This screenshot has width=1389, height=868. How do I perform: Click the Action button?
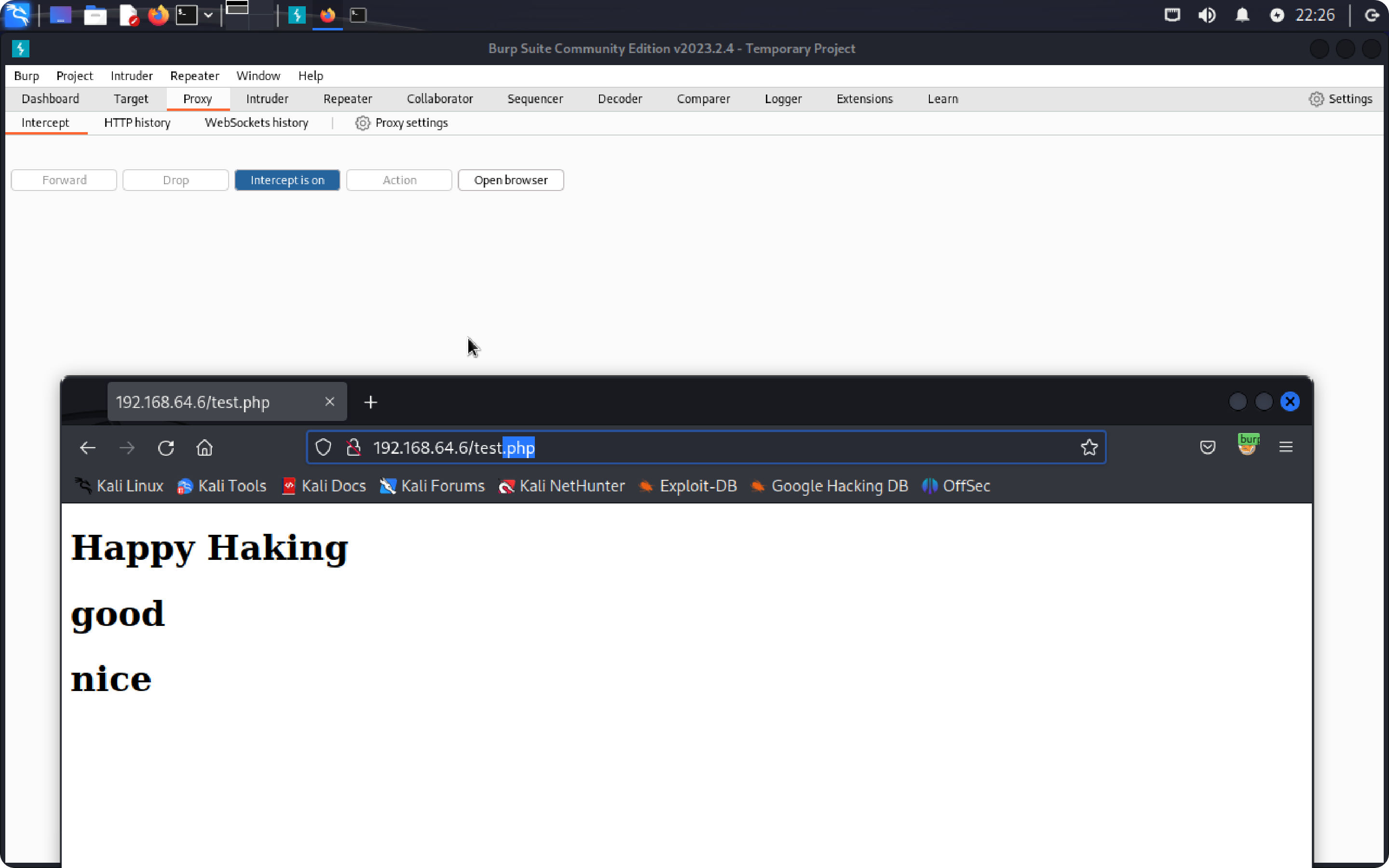pos(399,180)
